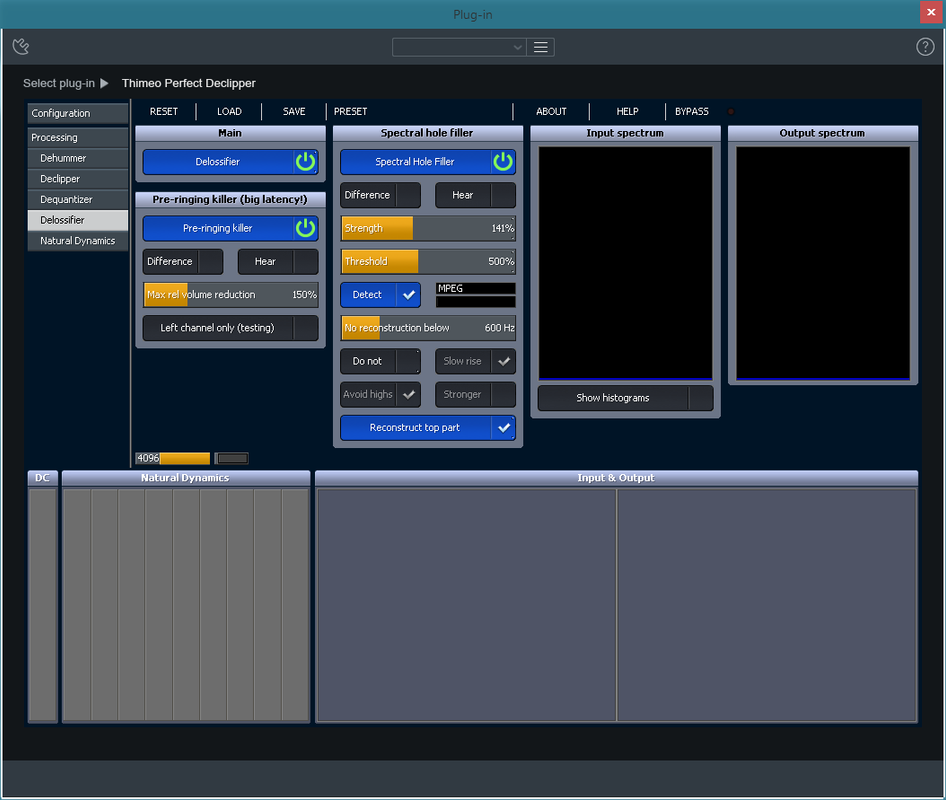Toggle the Pre-ringing killer power icon

pos(305,228)
